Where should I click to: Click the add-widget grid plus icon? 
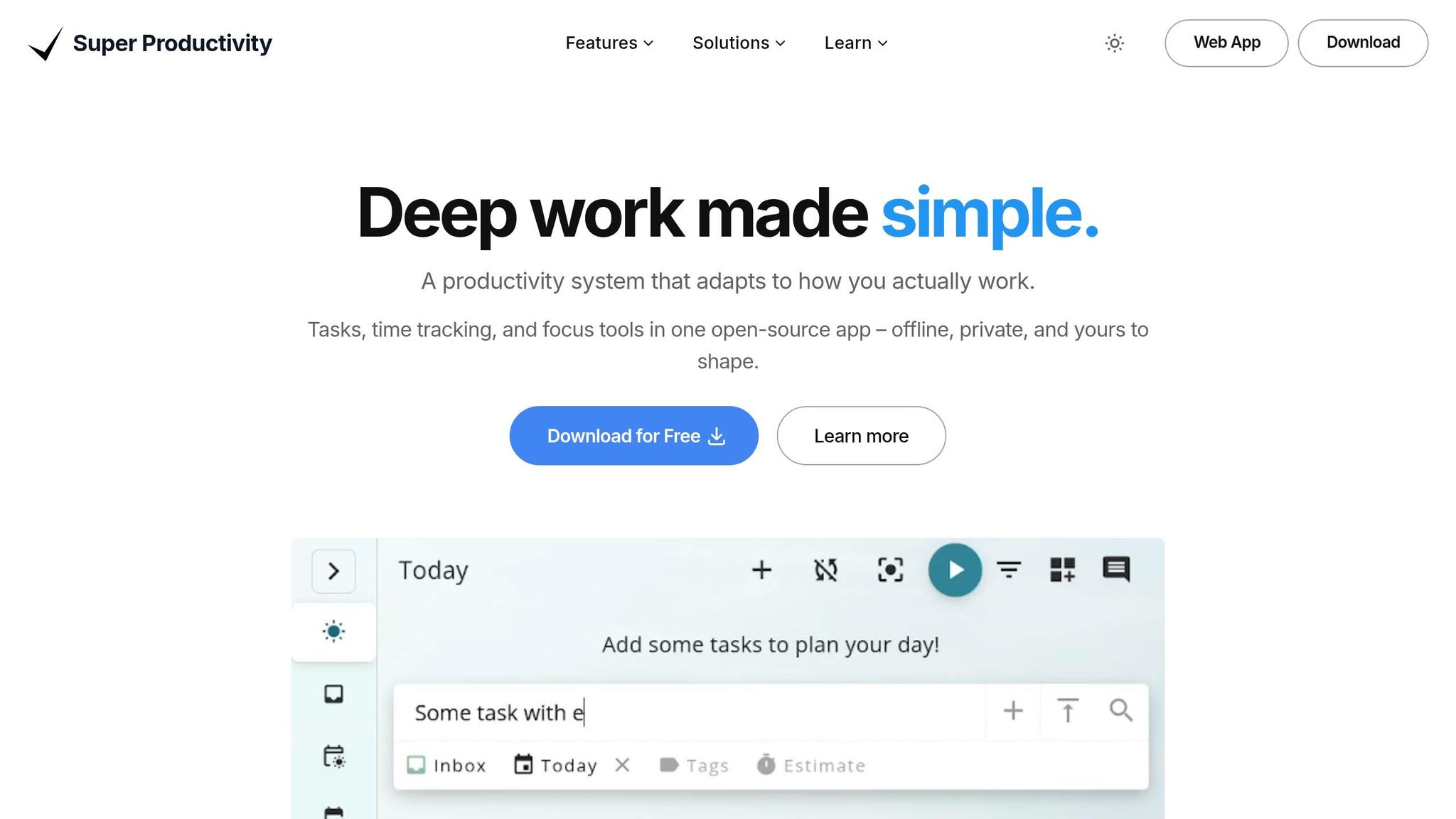[1063, 569]
